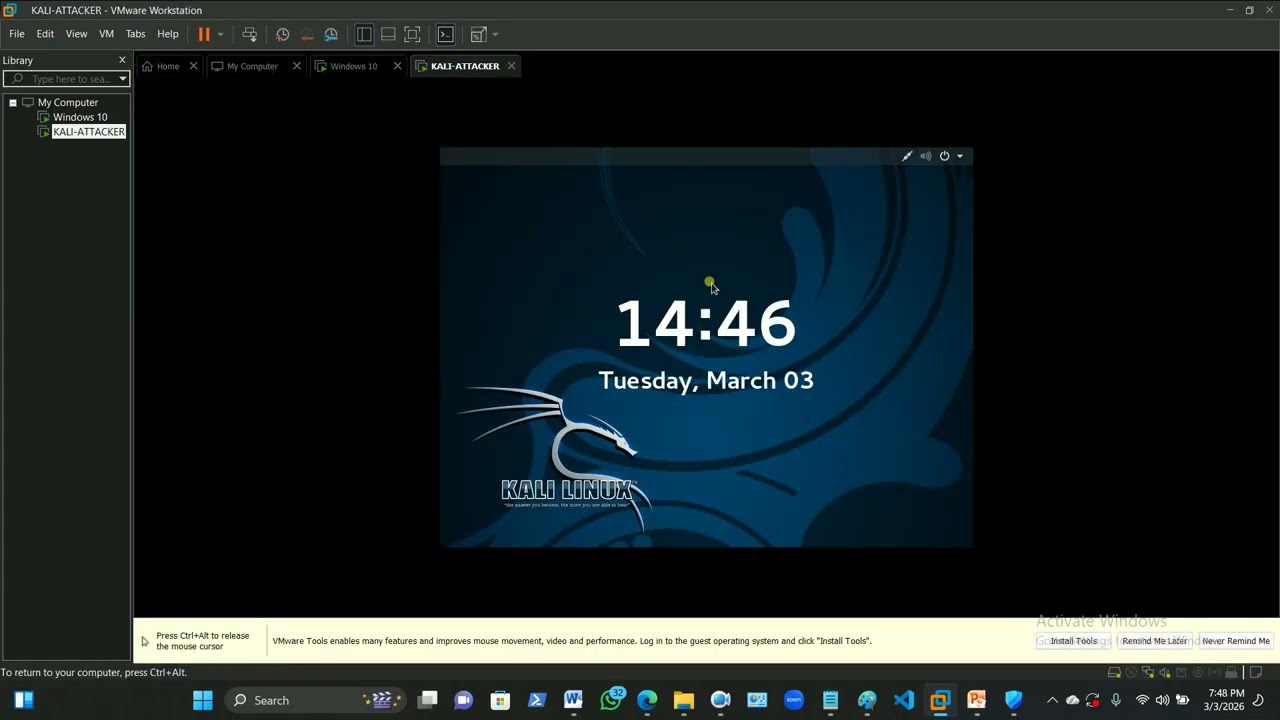Screen dimensions: 1280x720
Task: Open the View menu
Action: point(76,34)
